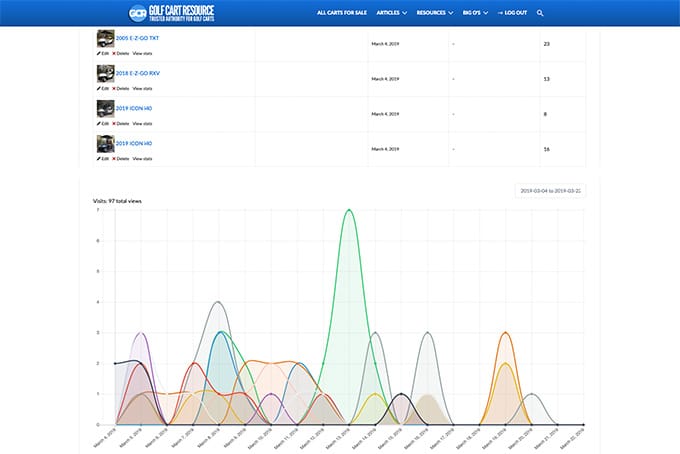View stats for 2018 E-Z-GO RXV
This screenshot has height=454, width=680.
click(143, 88)
